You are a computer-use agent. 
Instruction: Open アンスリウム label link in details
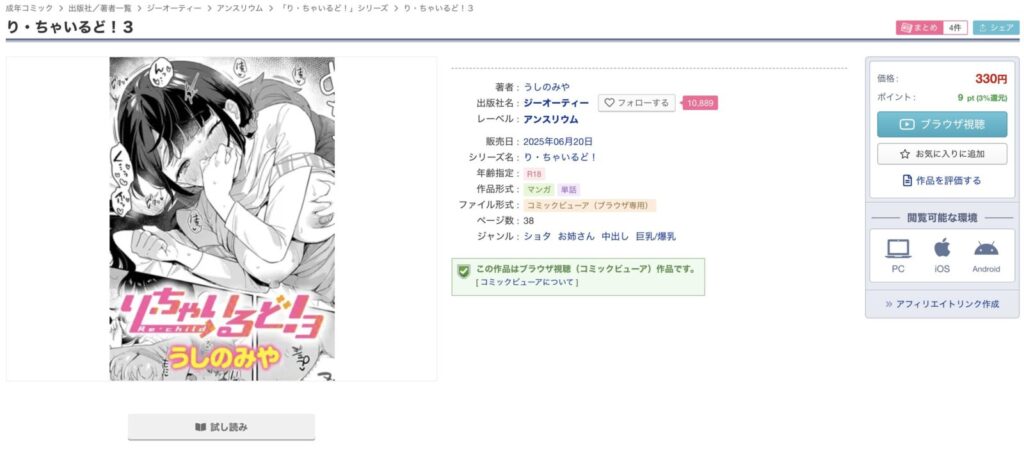tap(551, 119)
